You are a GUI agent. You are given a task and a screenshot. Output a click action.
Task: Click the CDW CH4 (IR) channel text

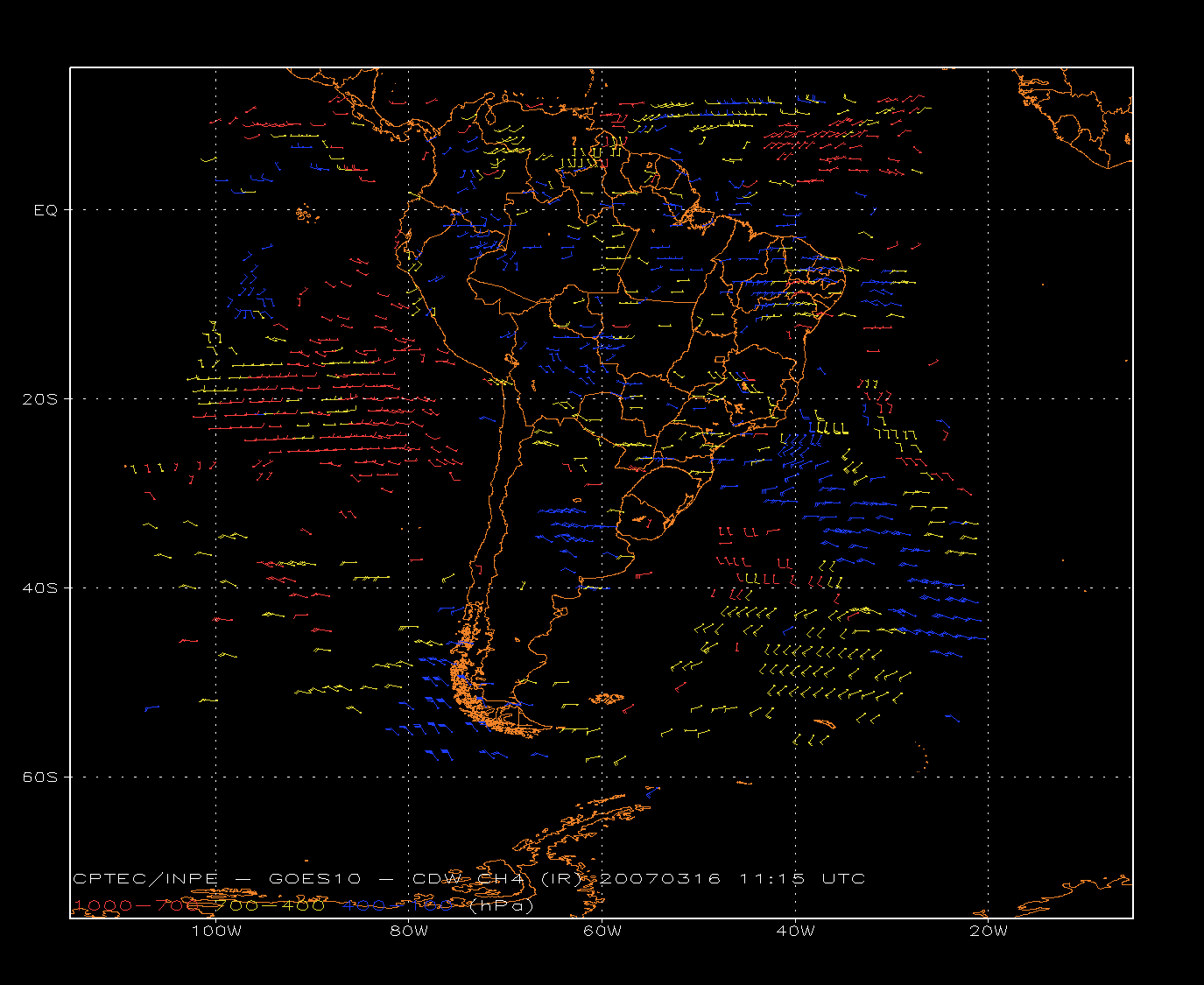point(496,879)
